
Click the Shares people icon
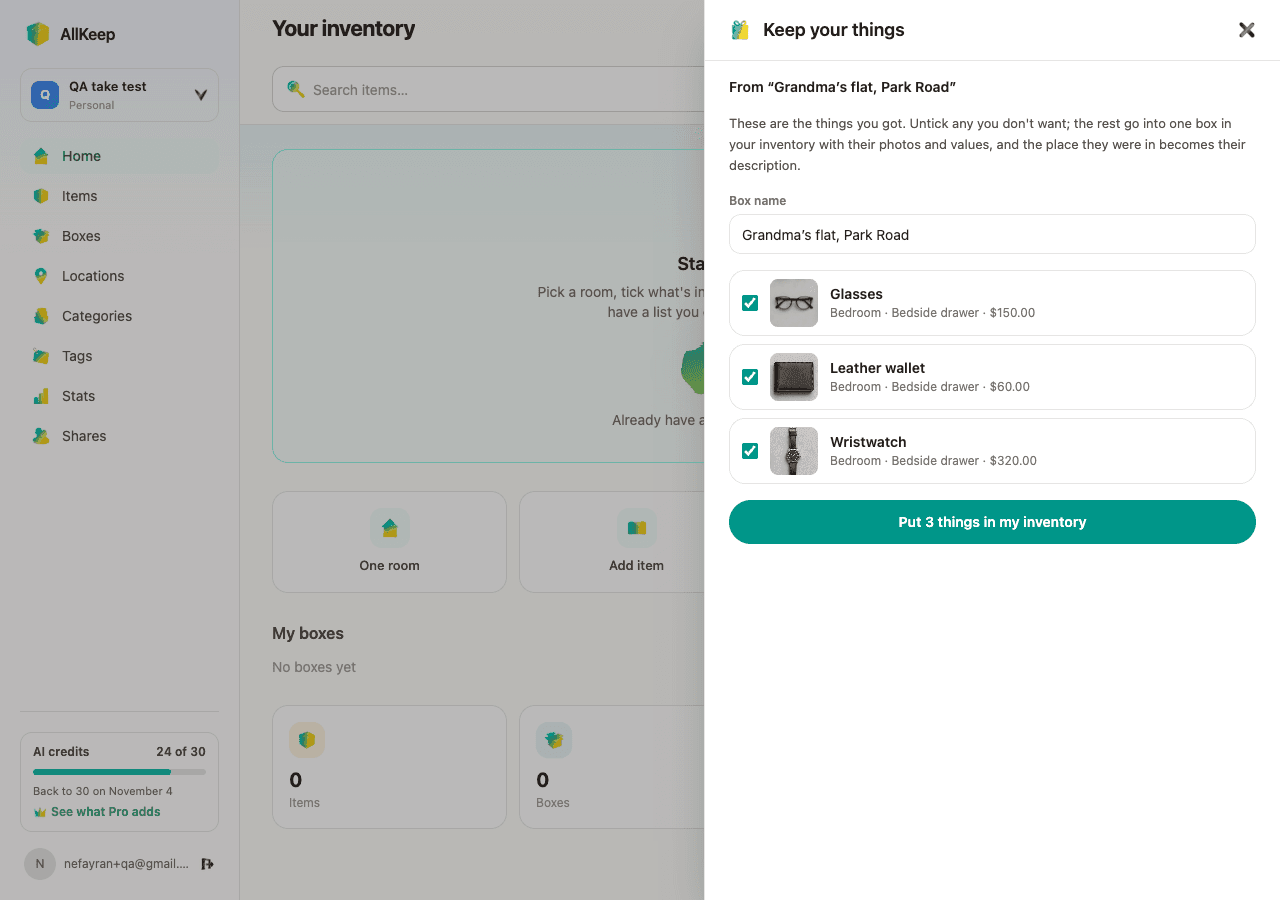tap(41, 436)
